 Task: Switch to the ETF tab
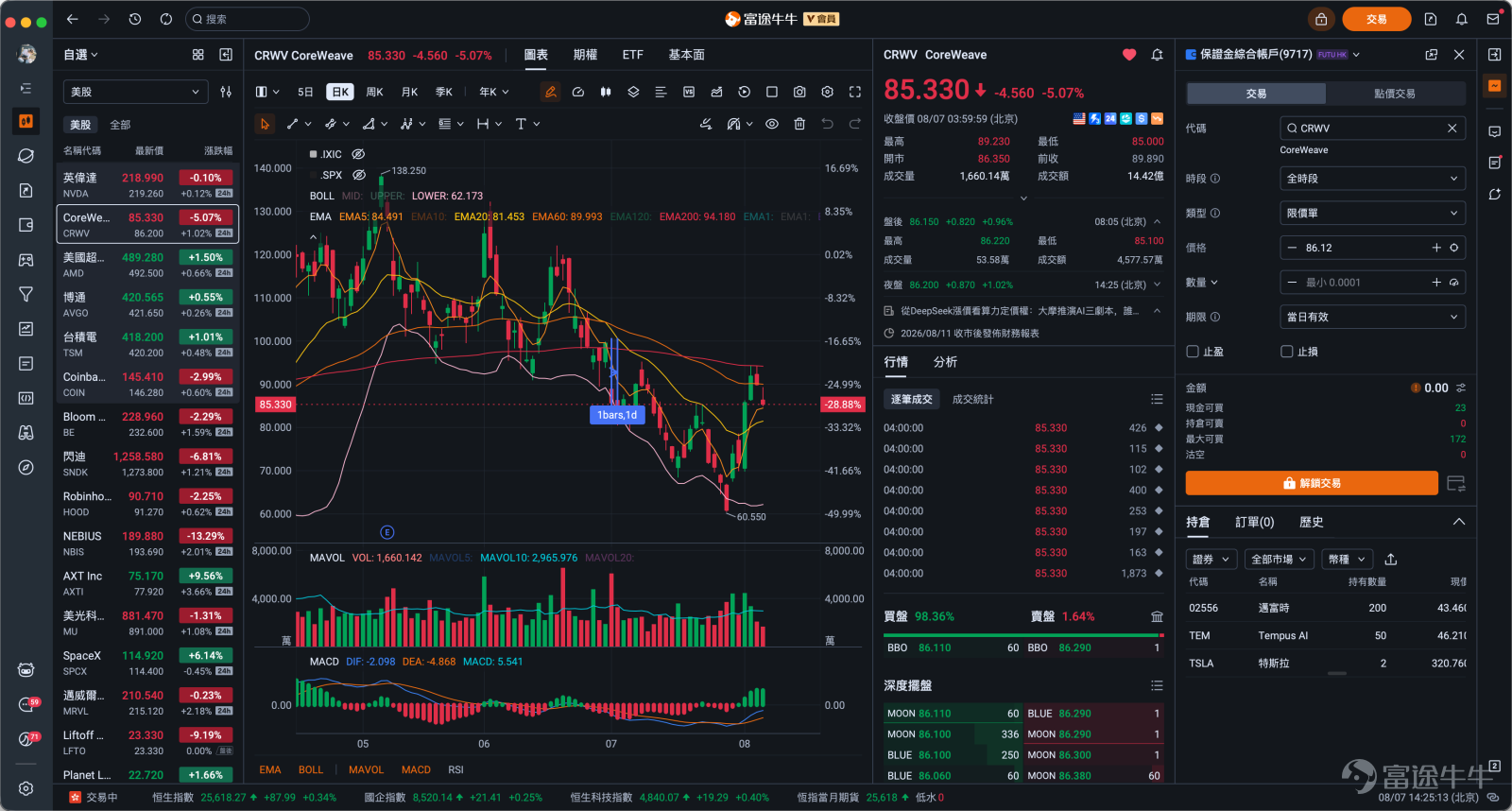click(x=633, y=55)
